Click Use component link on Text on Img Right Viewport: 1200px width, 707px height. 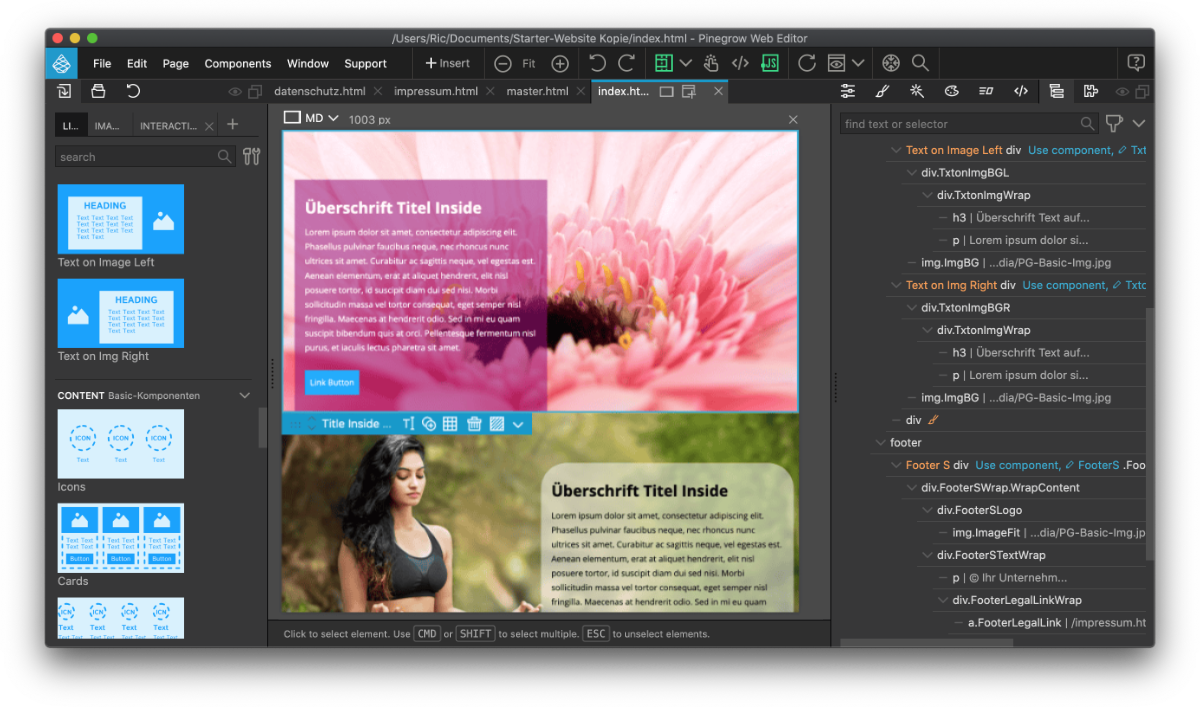pos(1066,285)
